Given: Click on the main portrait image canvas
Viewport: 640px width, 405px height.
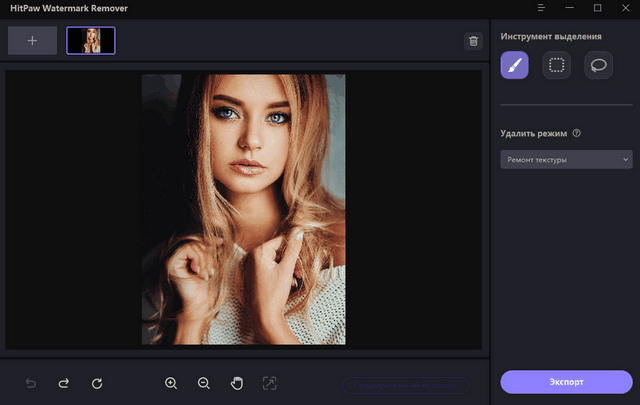Looking at the screenshot, I should pyautogui.click(x=243, y=209).
